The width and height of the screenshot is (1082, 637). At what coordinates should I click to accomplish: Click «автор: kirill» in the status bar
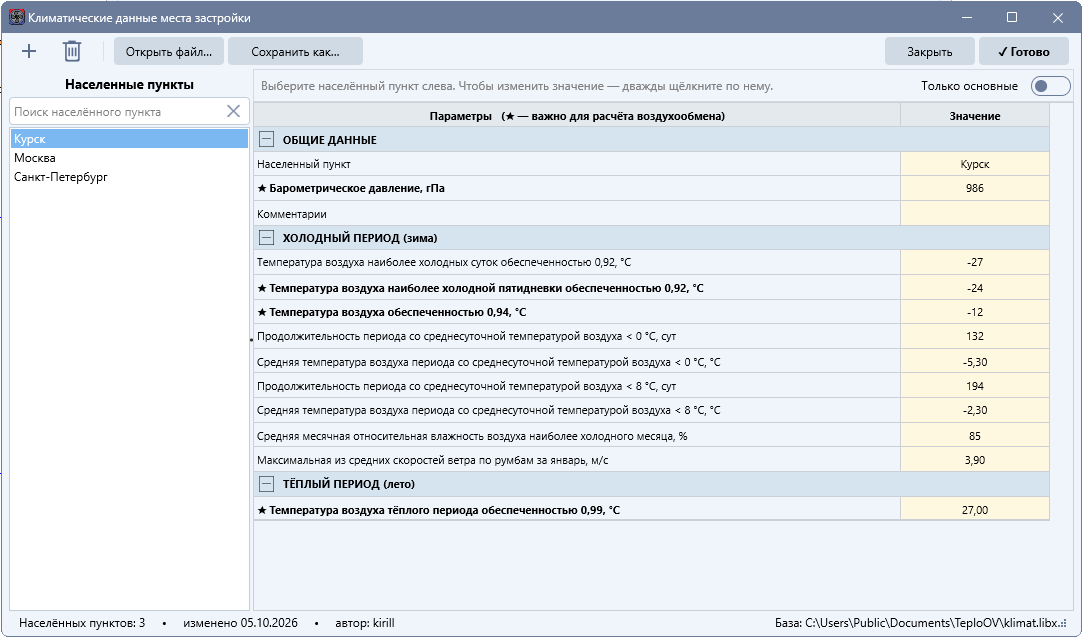(x=365, y=623)
